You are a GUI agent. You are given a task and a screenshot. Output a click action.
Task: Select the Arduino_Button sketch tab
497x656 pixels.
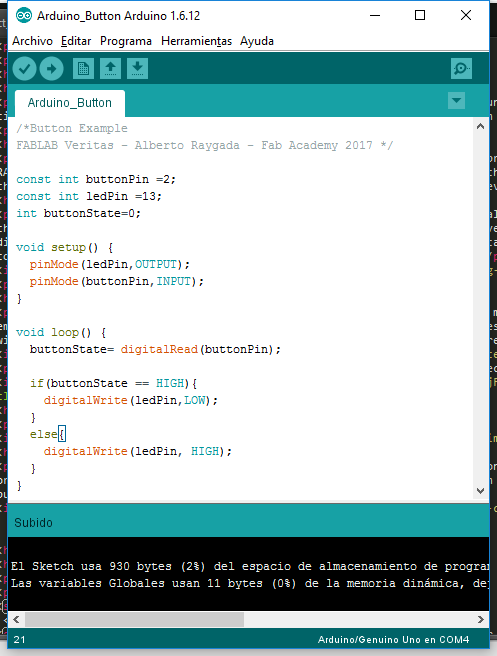[70, 103]
